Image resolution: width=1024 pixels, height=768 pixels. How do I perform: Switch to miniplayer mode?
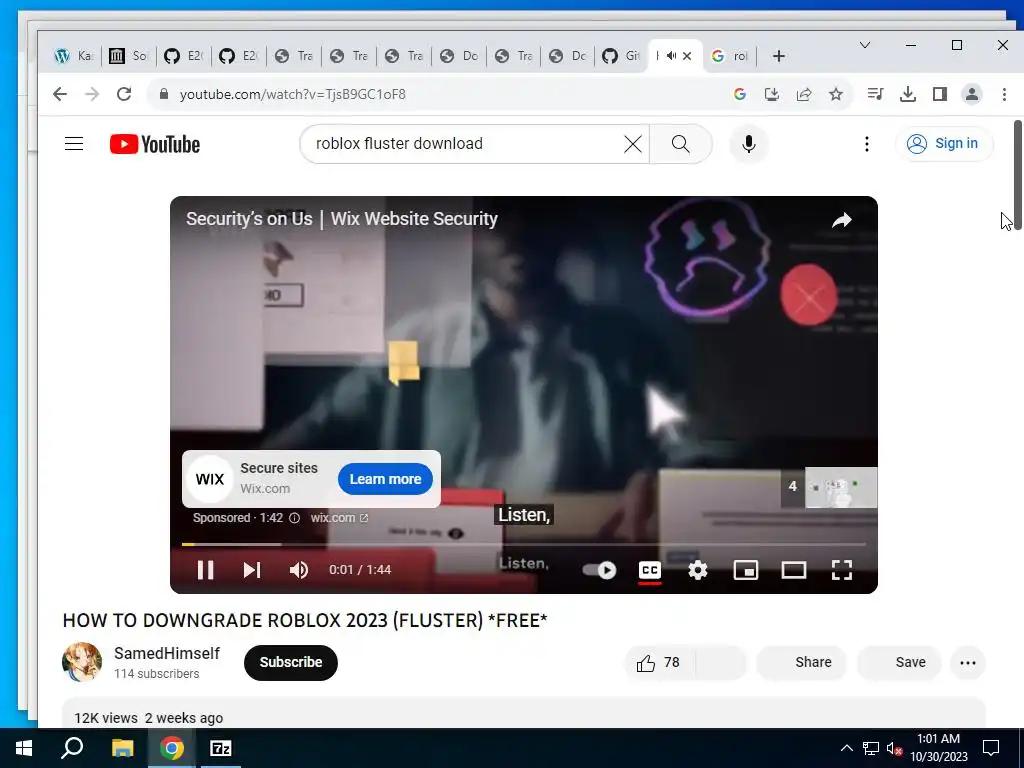(746, 570)
